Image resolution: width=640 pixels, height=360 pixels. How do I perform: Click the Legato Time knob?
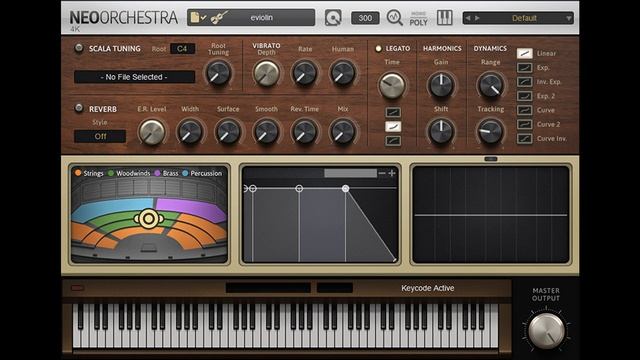[392, 85]
